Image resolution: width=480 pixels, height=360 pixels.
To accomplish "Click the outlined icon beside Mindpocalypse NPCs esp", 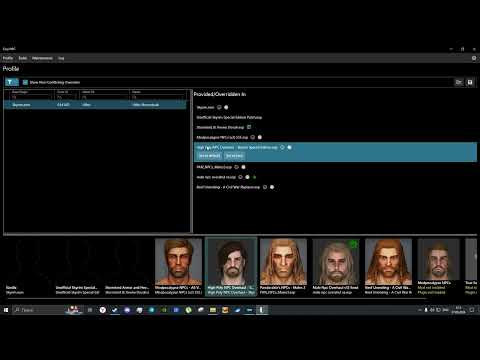I will pos(253,137).
